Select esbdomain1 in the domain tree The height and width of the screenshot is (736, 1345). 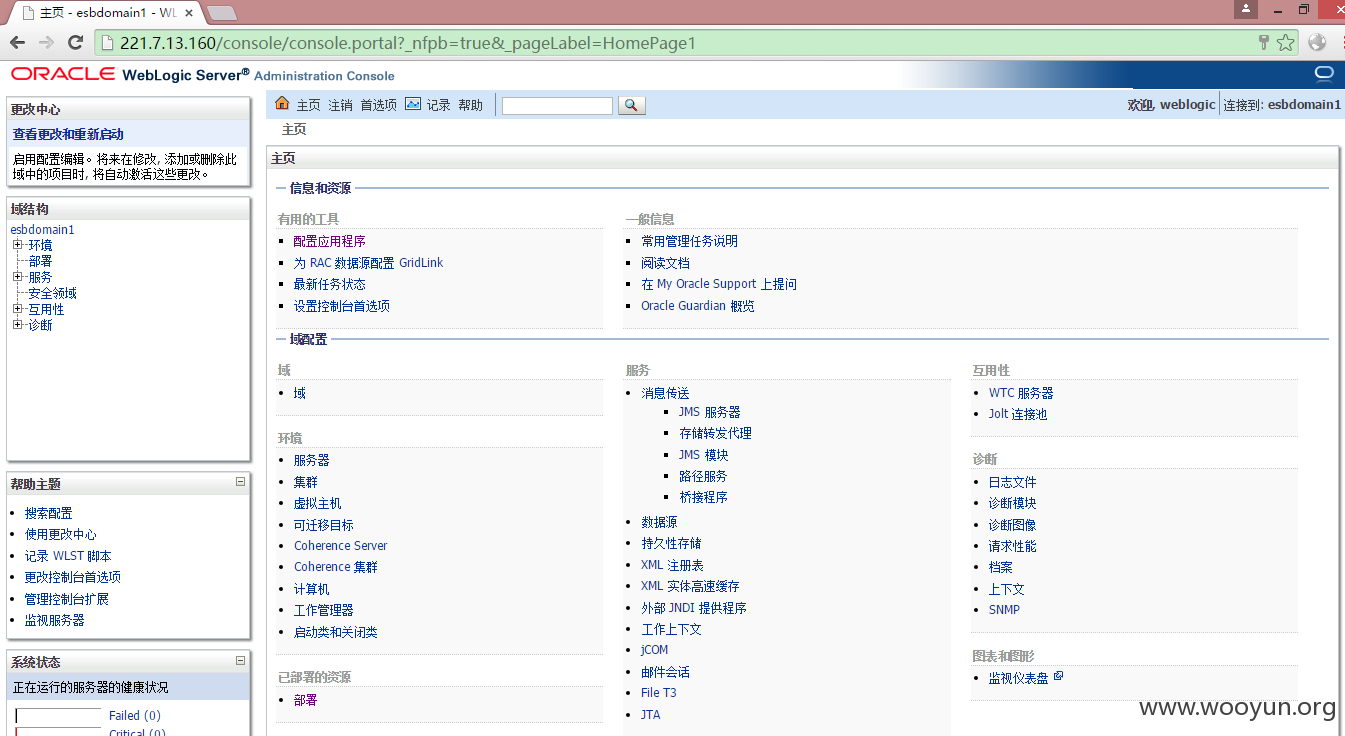(x=42, y=229)
